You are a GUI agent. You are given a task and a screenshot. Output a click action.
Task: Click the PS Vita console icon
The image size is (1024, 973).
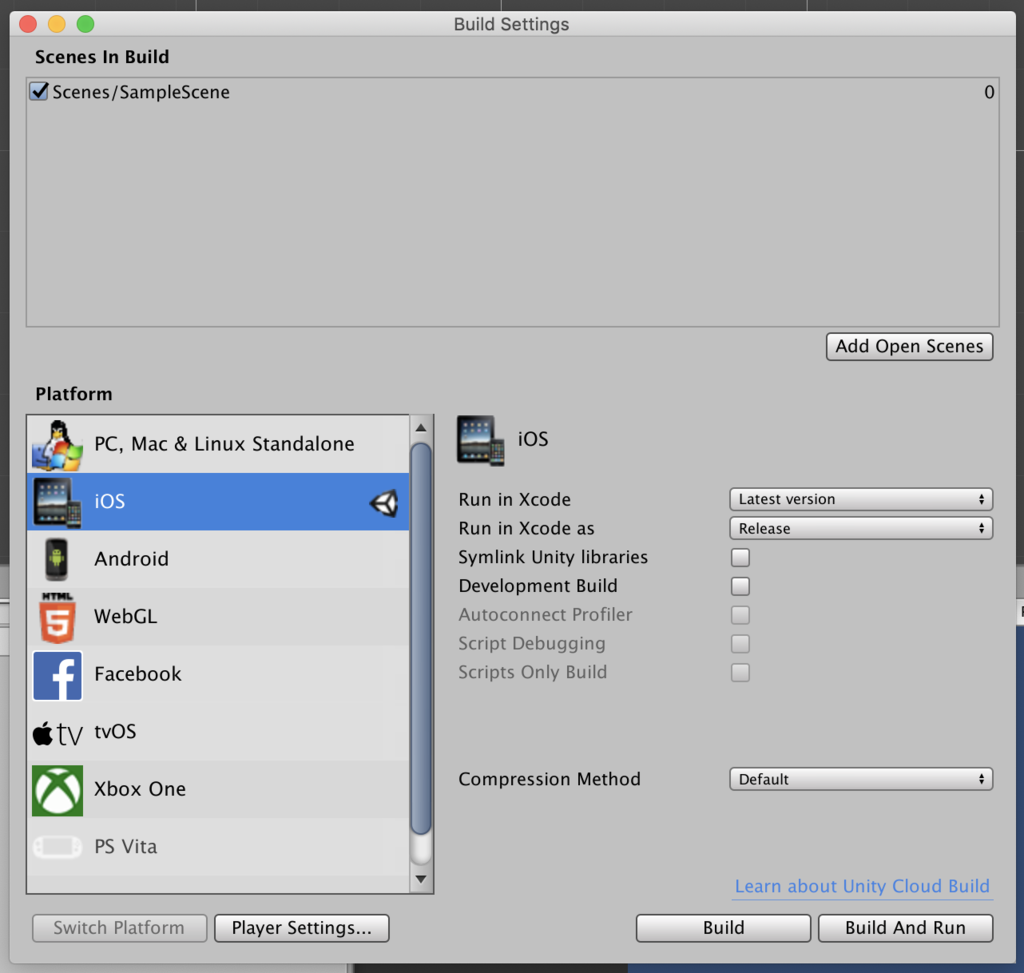click(x=57, y=847)
